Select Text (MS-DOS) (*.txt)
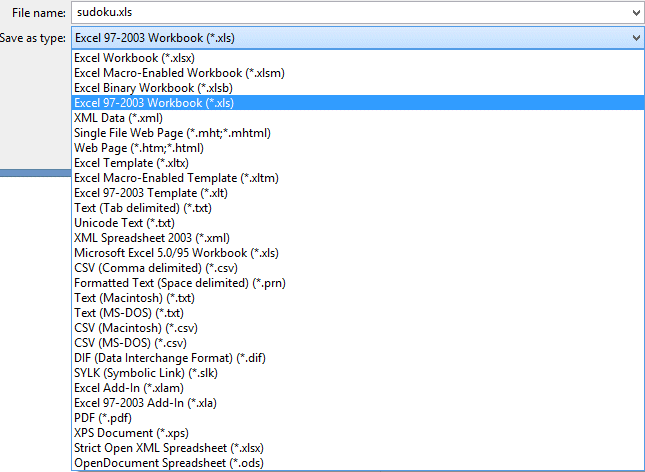The image size is (645, 472). (x=358, y=313)
